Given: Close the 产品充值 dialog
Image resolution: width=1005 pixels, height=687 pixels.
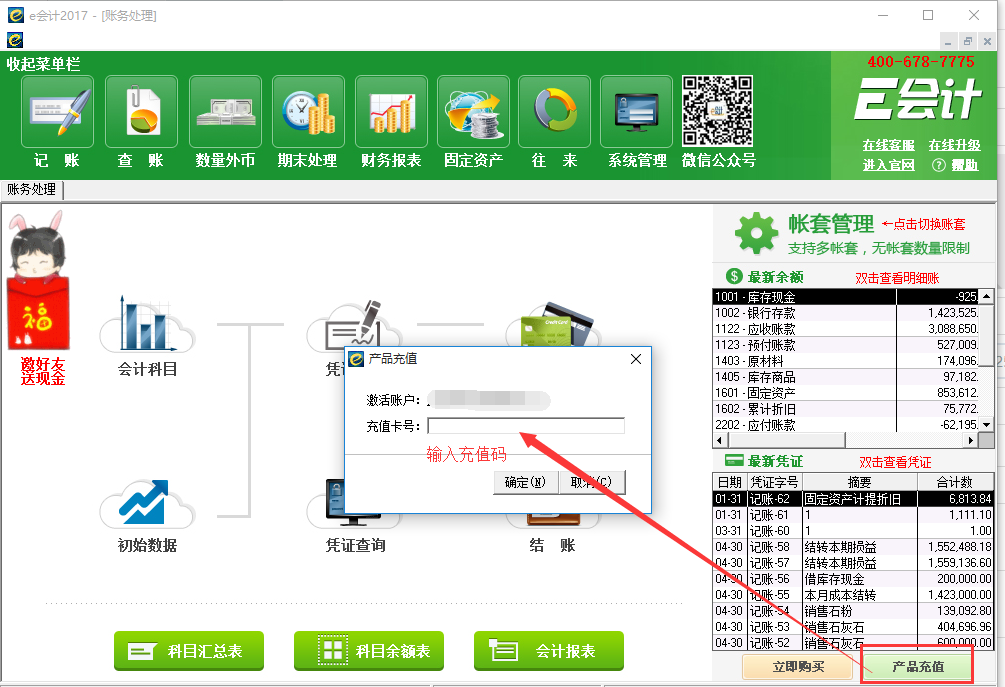Looking at the screenshot, I should pos(636,359).
